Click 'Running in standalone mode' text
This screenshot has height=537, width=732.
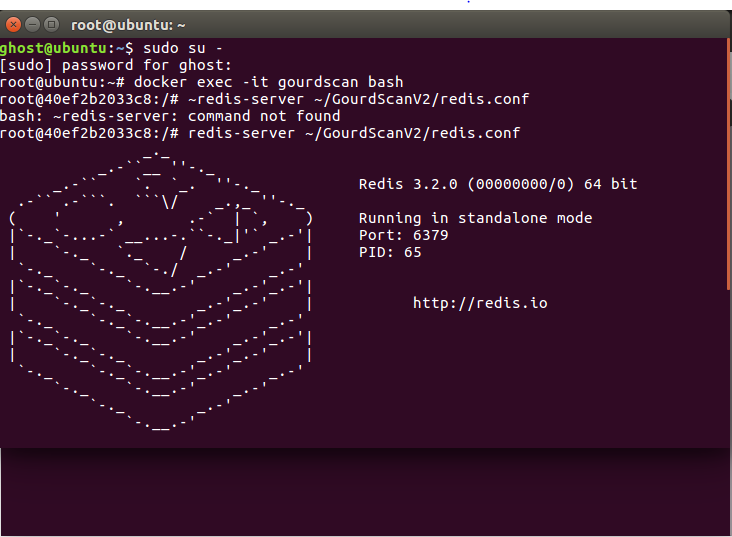click(x=475, y=218)
